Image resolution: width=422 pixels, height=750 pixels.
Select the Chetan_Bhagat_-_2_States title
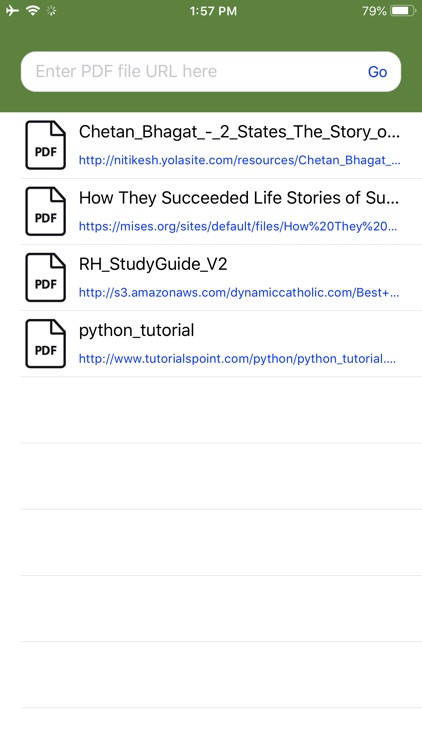(239, 132)
